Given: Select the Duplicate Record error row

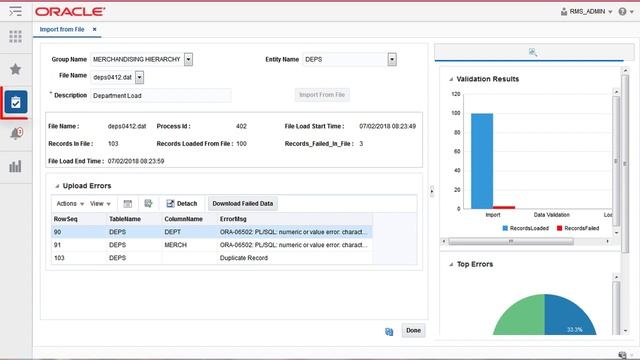Looking at the screenshot, I should 212,258.
